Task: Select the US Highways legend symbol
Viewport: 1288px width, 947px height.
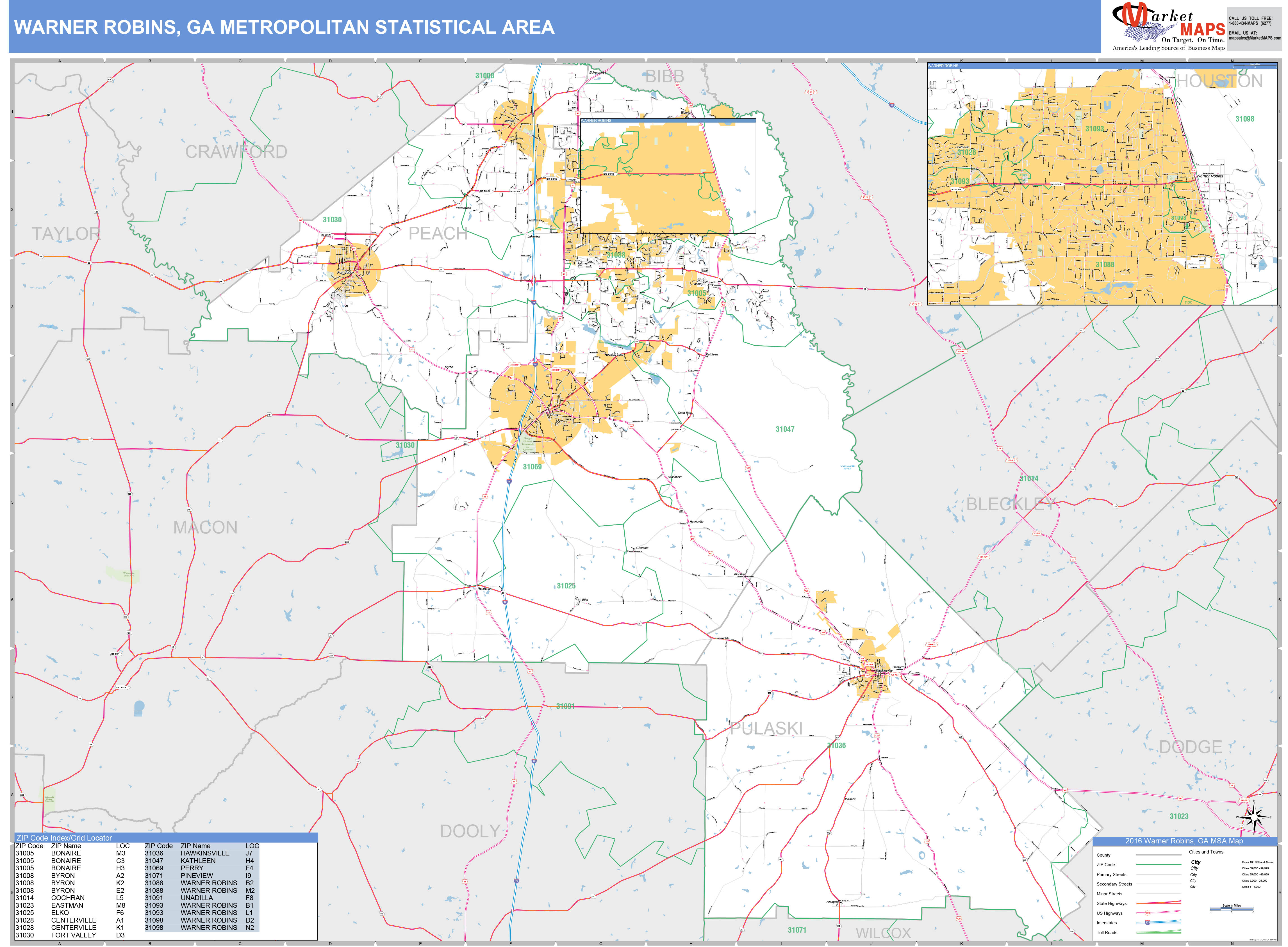Action: [x=1159, y=913]
